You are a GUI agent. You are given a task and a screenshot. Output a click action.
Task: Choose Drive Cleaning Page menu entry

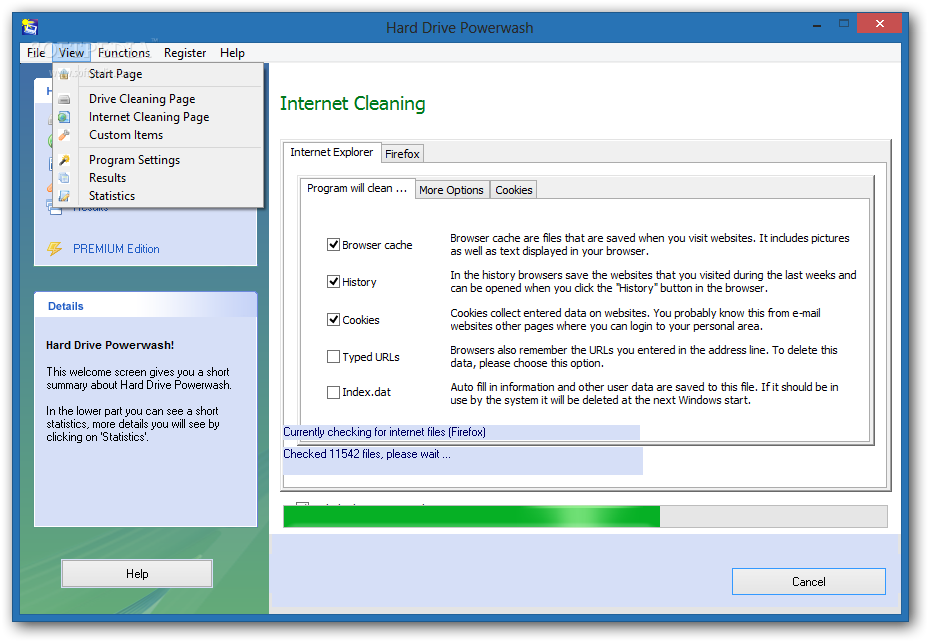click(x=158, y=99)
